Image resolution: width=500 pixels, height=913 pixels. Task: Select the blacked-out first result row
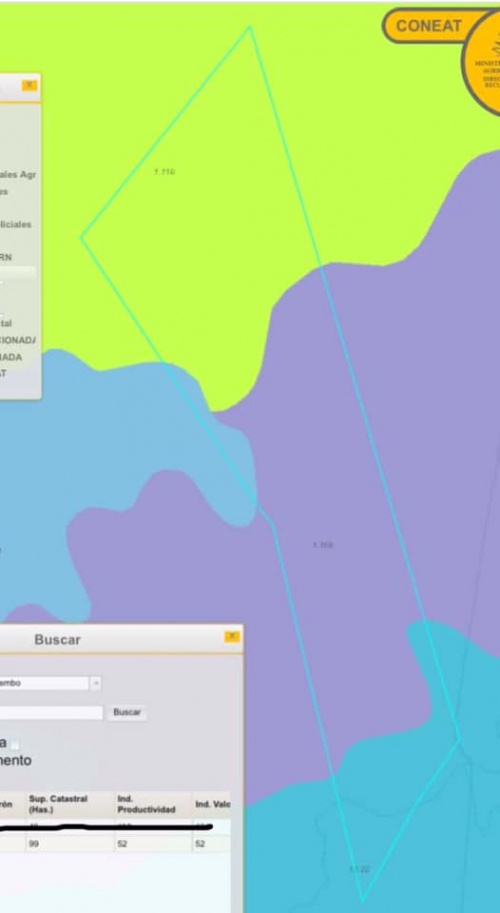[115, 826]
